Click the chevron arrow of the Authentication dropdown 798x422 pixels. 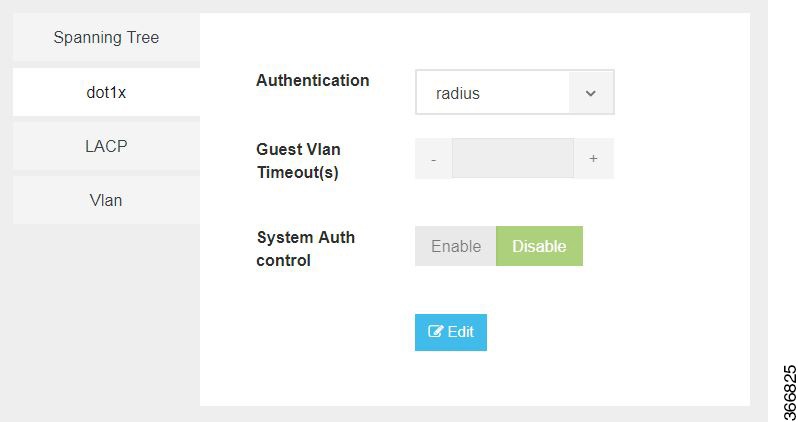(590, 93)
